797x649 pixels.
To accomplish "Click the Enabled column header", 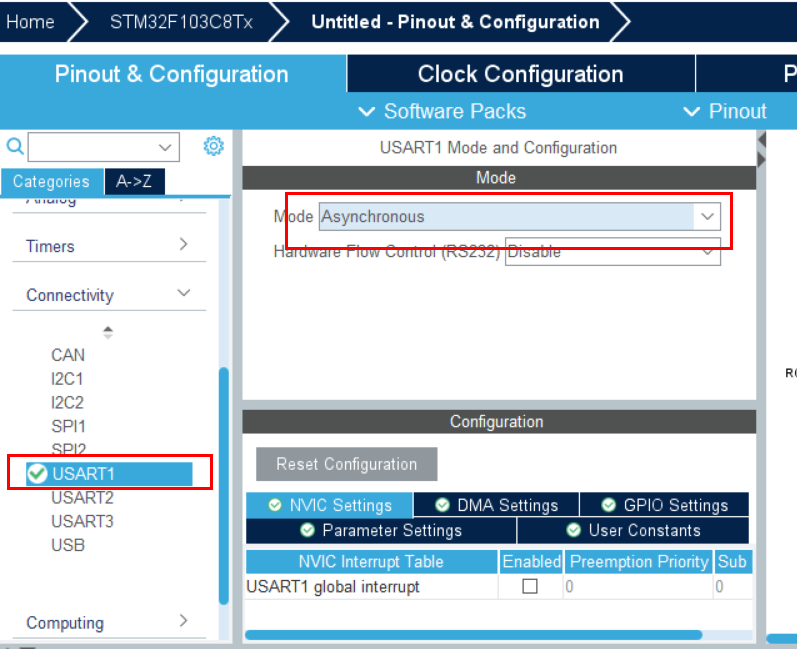I will (532, 562).
